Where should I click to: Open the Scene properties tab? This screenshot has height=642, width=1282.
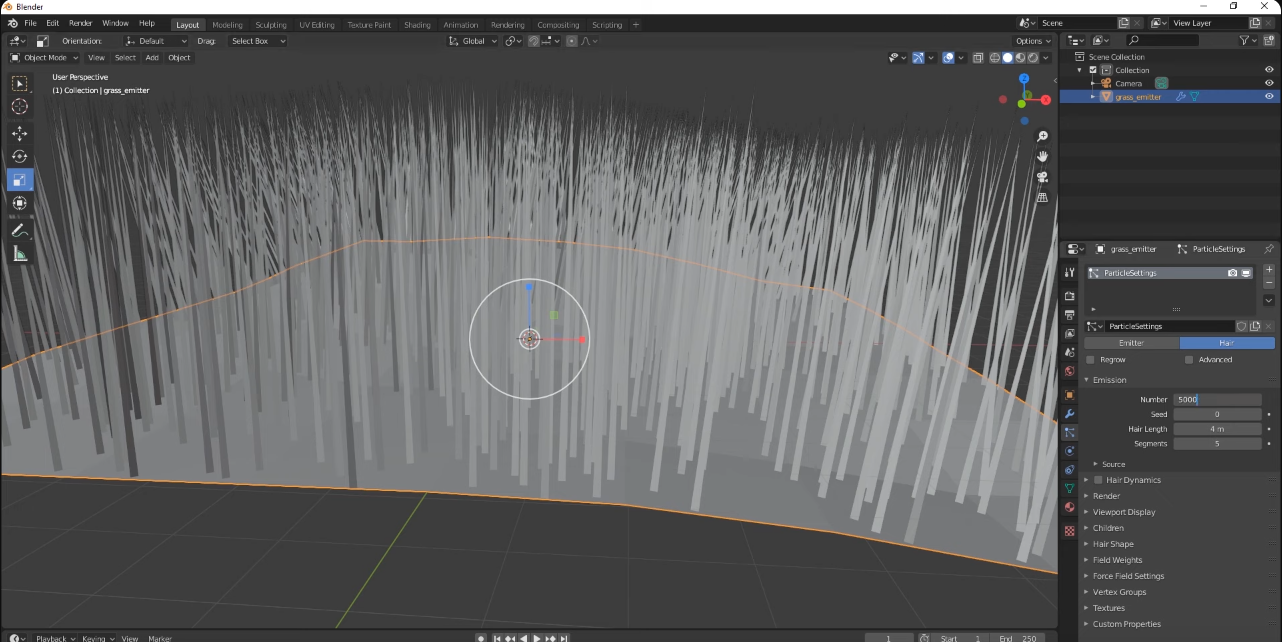pyautogui.click(x=1069, y=353)
